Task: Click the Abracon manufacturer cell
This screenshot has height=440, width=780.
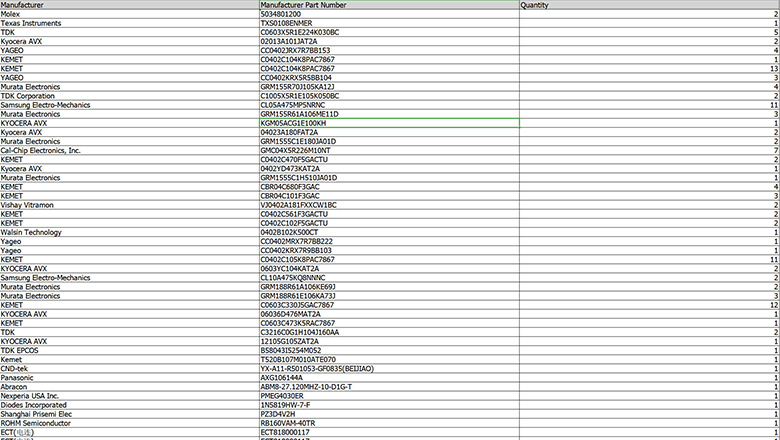Action: pyautogui.click(x=129, y=386)
